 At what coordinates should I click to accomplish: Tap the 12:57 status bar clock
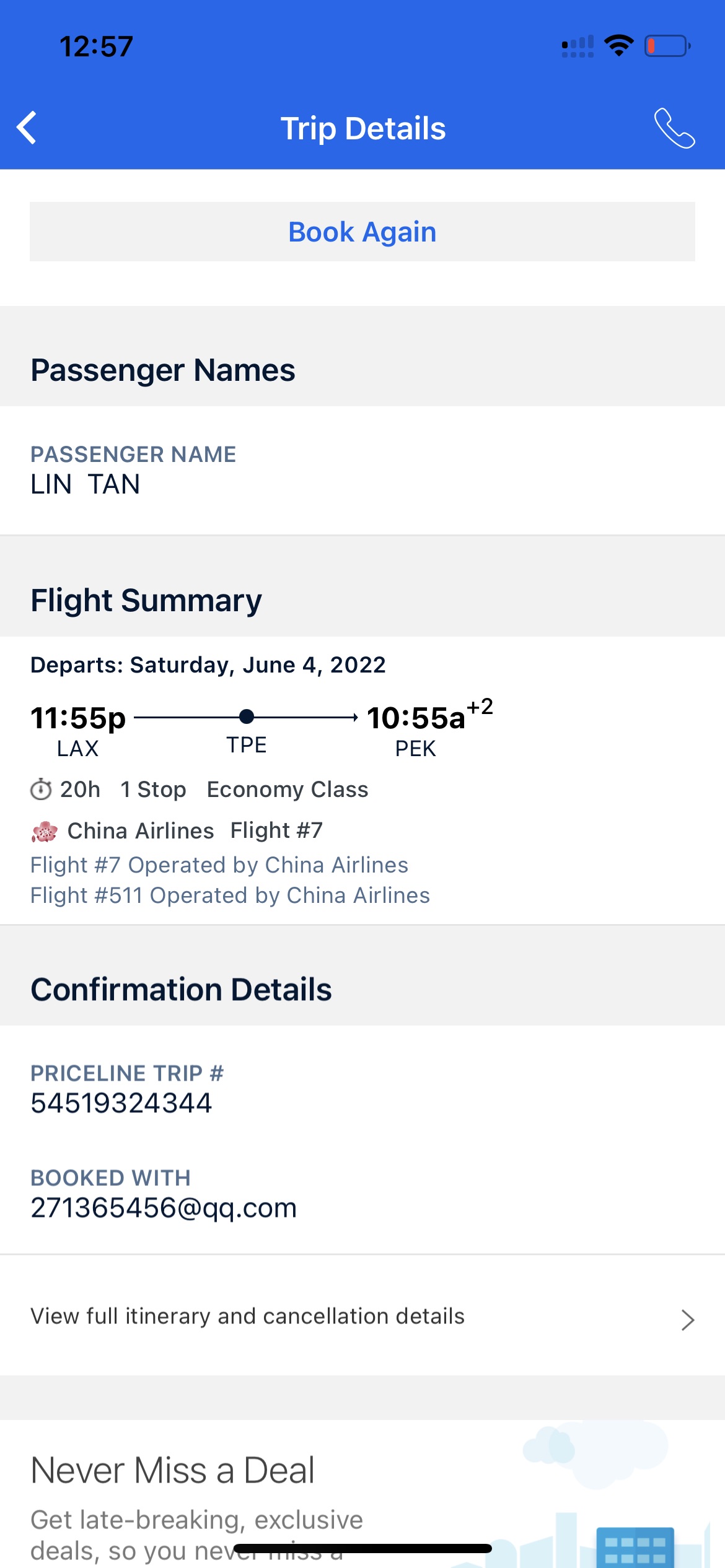[x=96, y=46]
